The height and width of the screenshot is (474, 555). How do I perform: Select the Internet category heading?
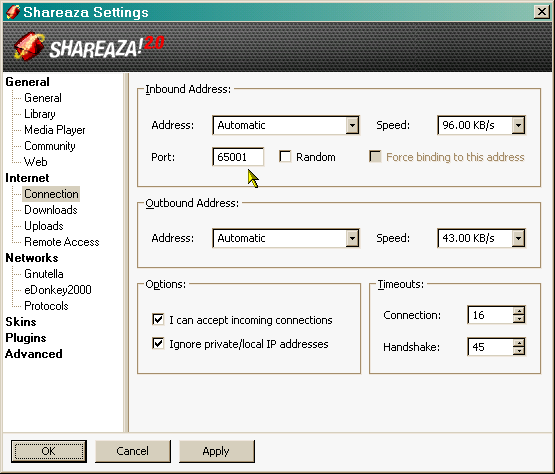[x=27, y=178]
